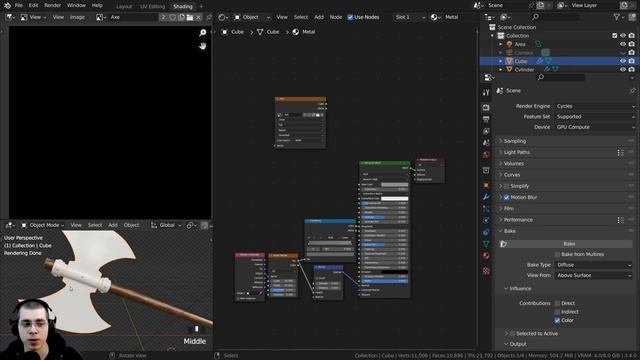Open the Particles properties tab icon
Image resolution: width=640 pixels, height=360 pixels.
point(486,209)
